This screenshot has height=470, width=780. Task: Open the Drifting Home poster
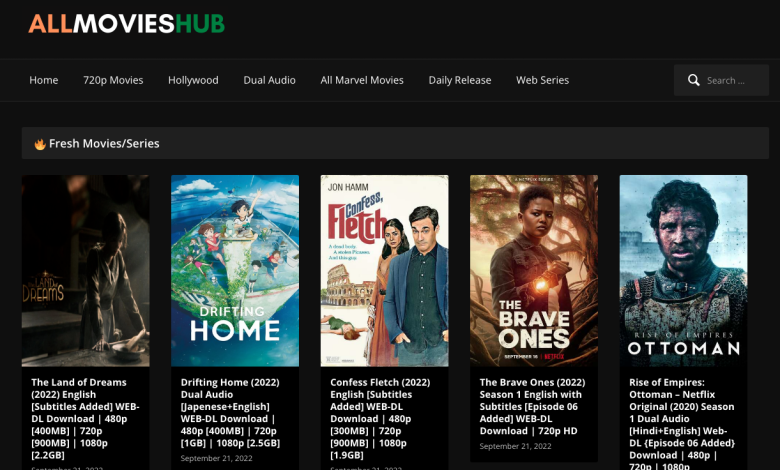click(x=235, y=271)
